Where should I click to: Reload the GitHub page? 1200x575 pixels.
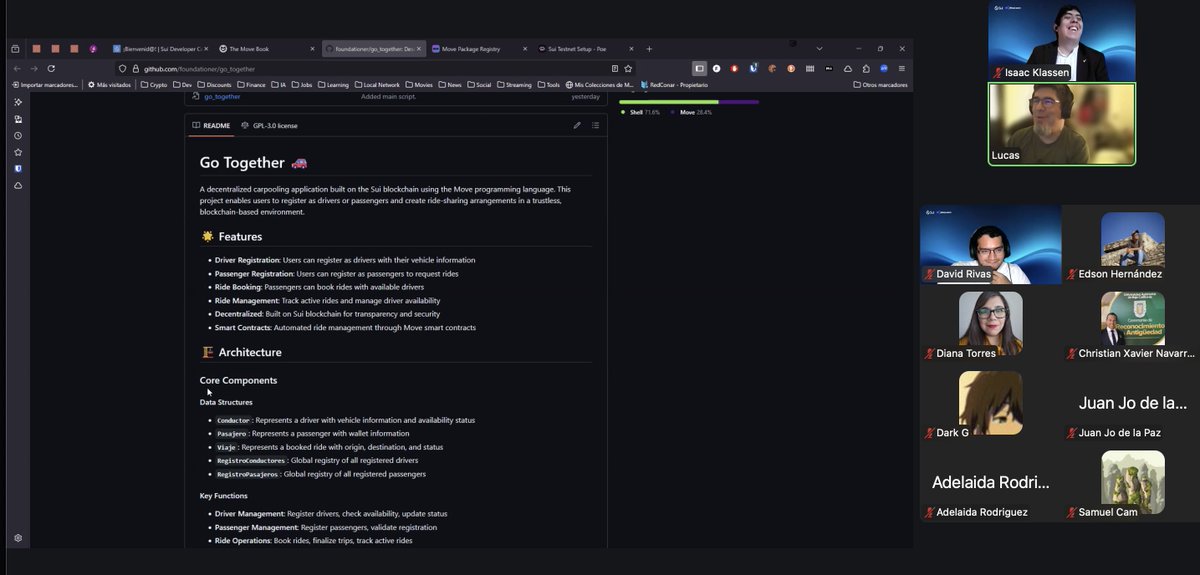pos(51,68)
